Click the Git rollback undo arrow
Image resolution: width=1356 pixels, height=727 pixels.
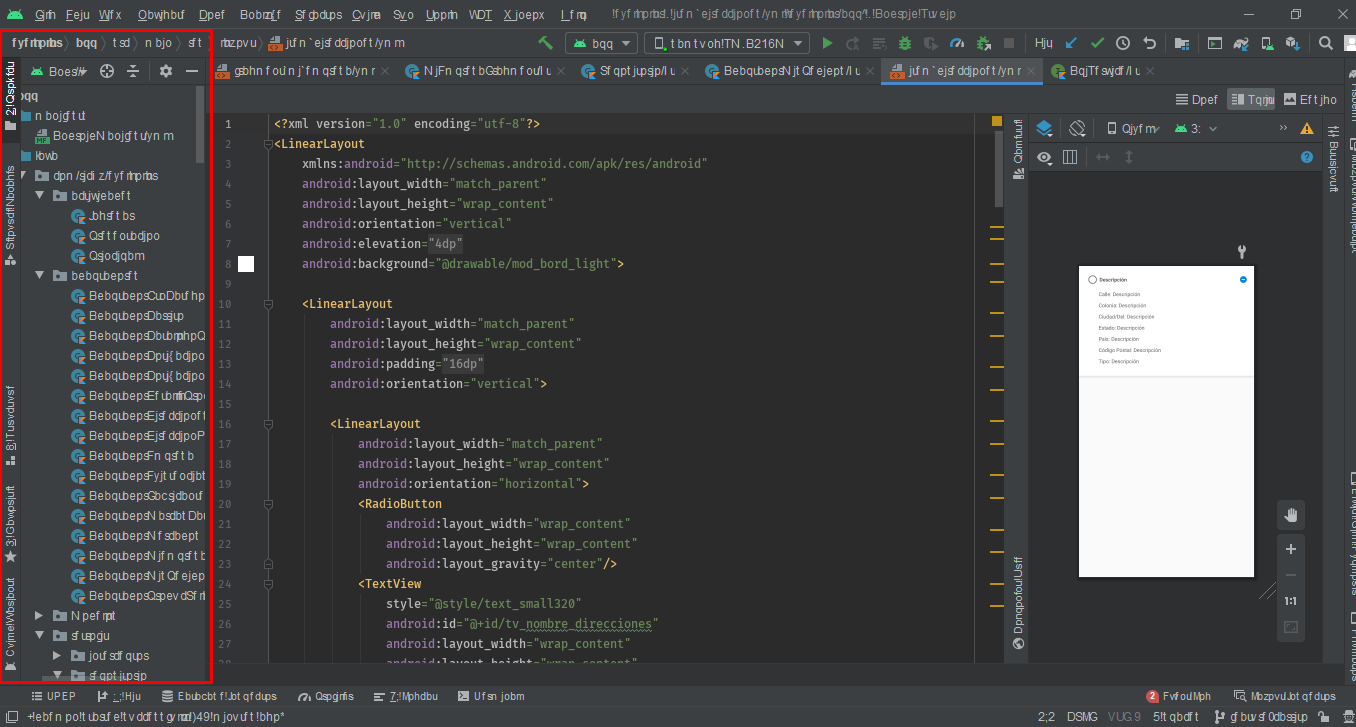(1149, 43)
